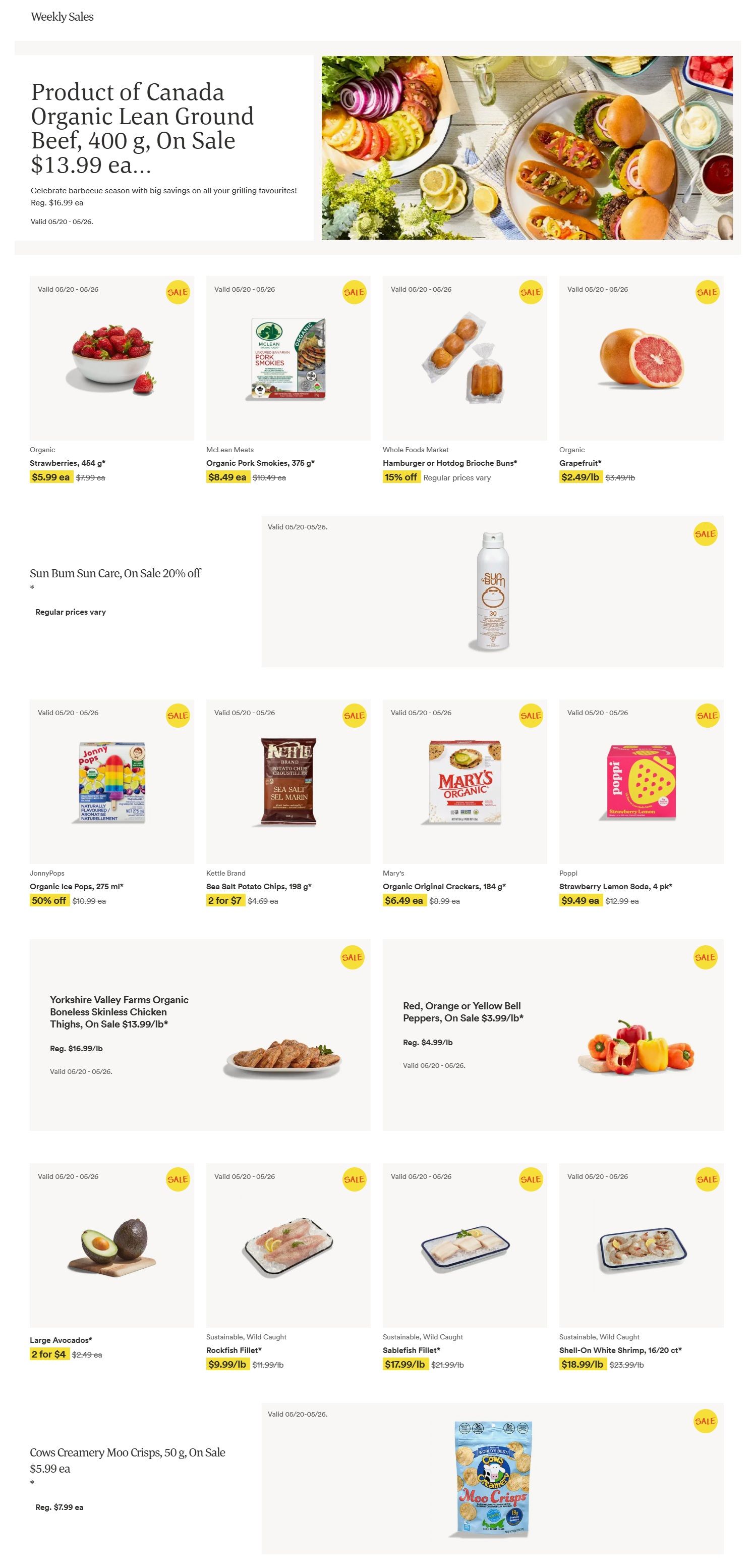Open the JonnyPops Ice Pops product image
Viewport: 753px width, 1568px height.
click(x=112, y=782)
